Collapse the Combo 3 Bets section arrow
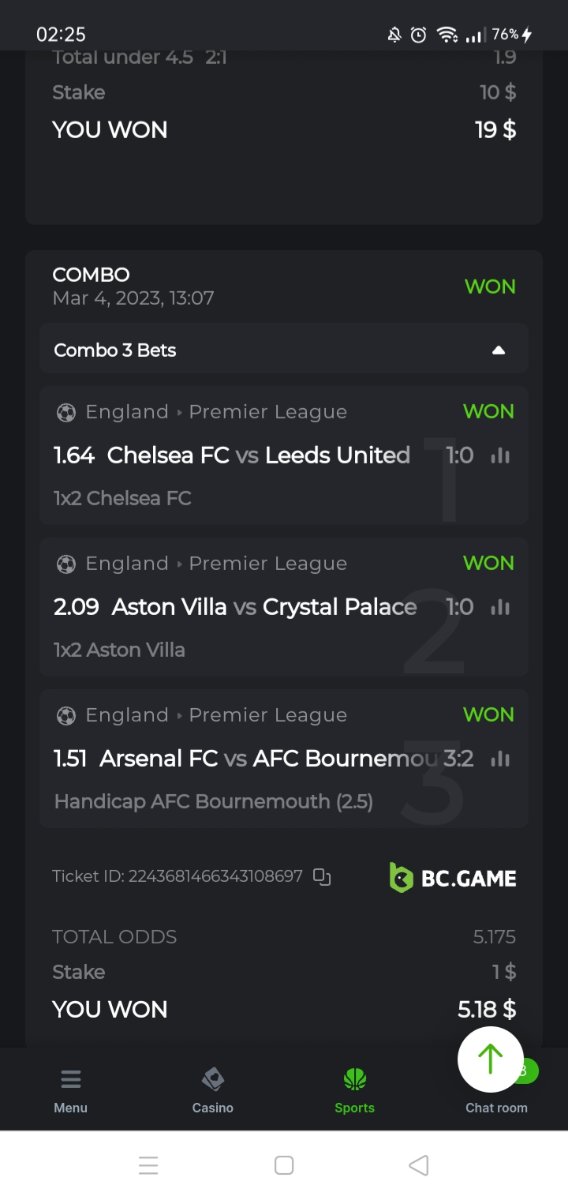Screen dimensions: 568x1200 (x=499, y=351)
